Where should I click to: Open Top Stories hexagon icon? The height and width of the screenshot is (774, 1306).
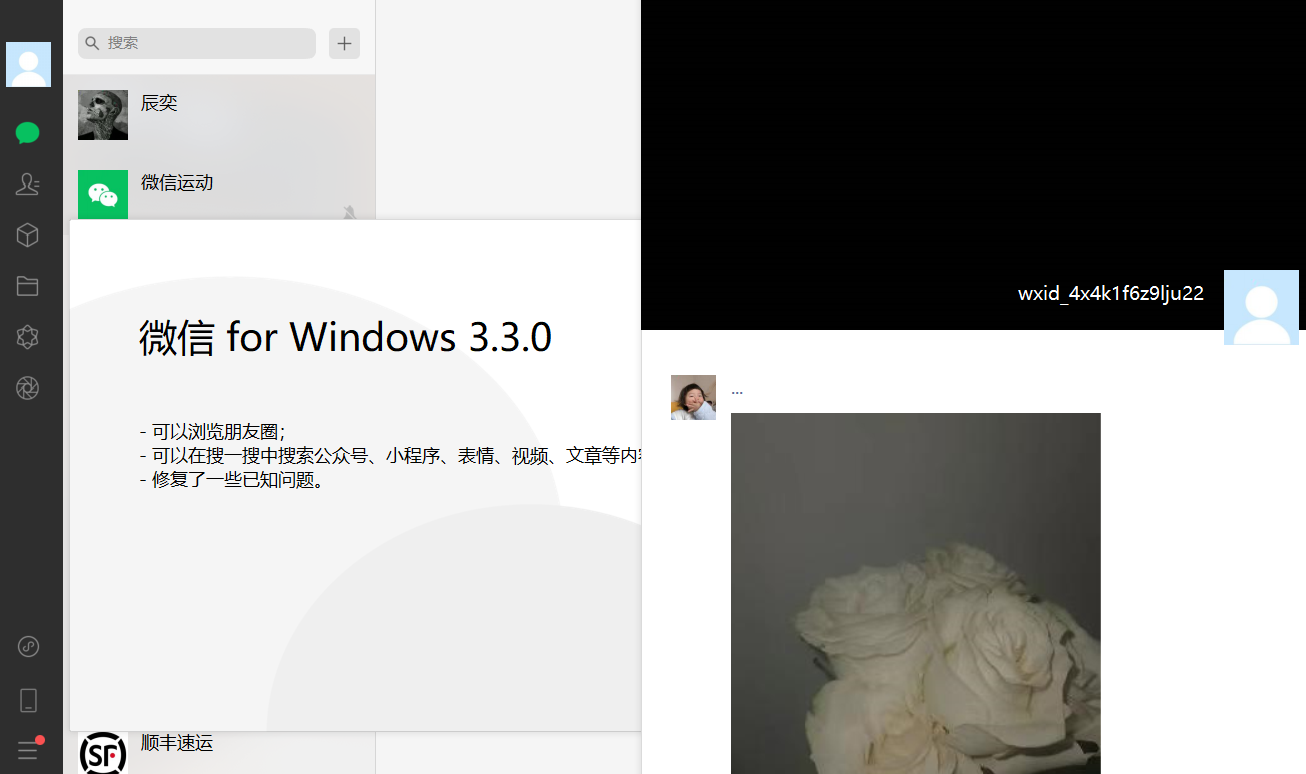coord(28,338)
